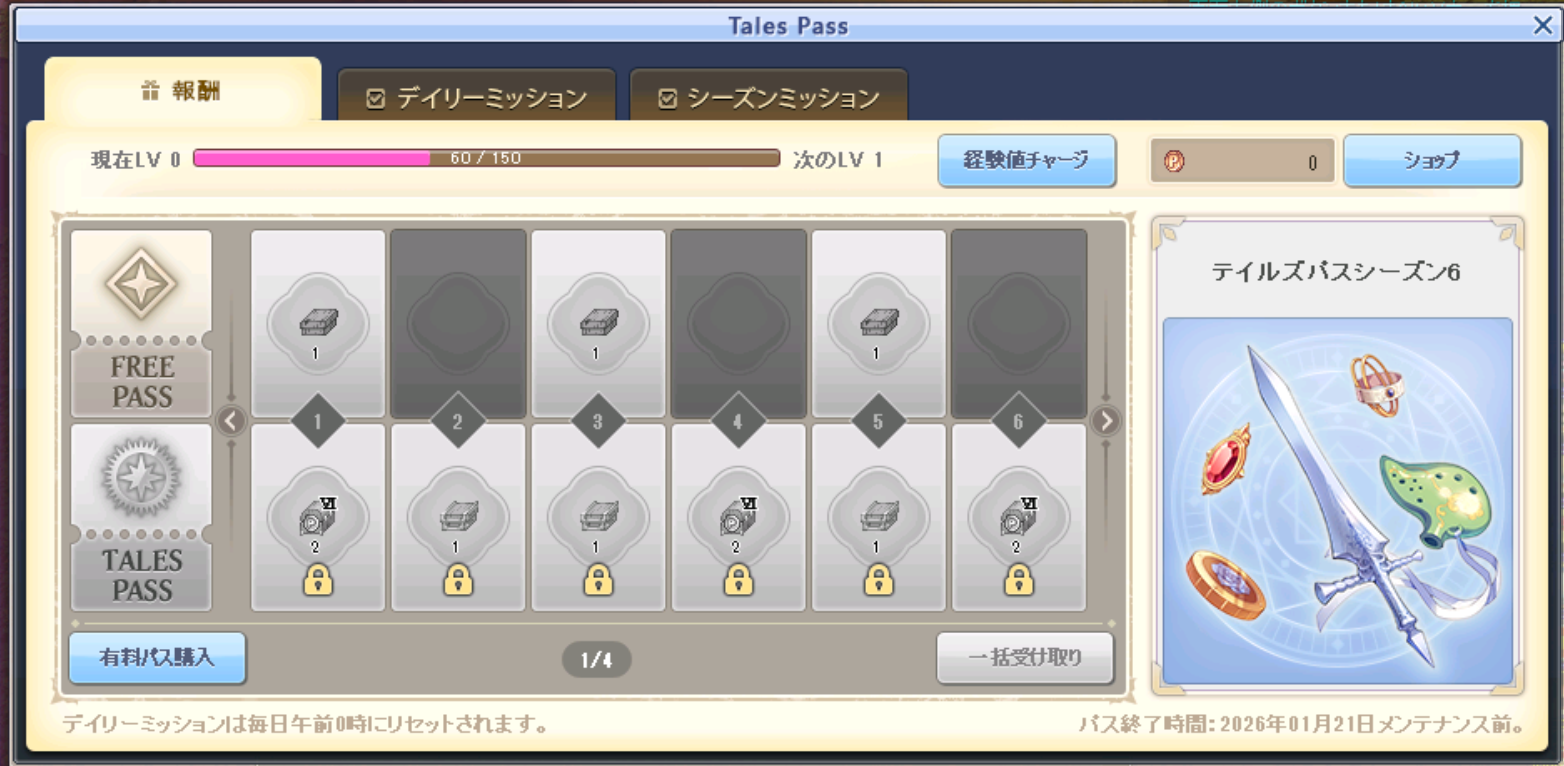
Task: Click the 有料パス購入 button
Action: click(158, 658)
